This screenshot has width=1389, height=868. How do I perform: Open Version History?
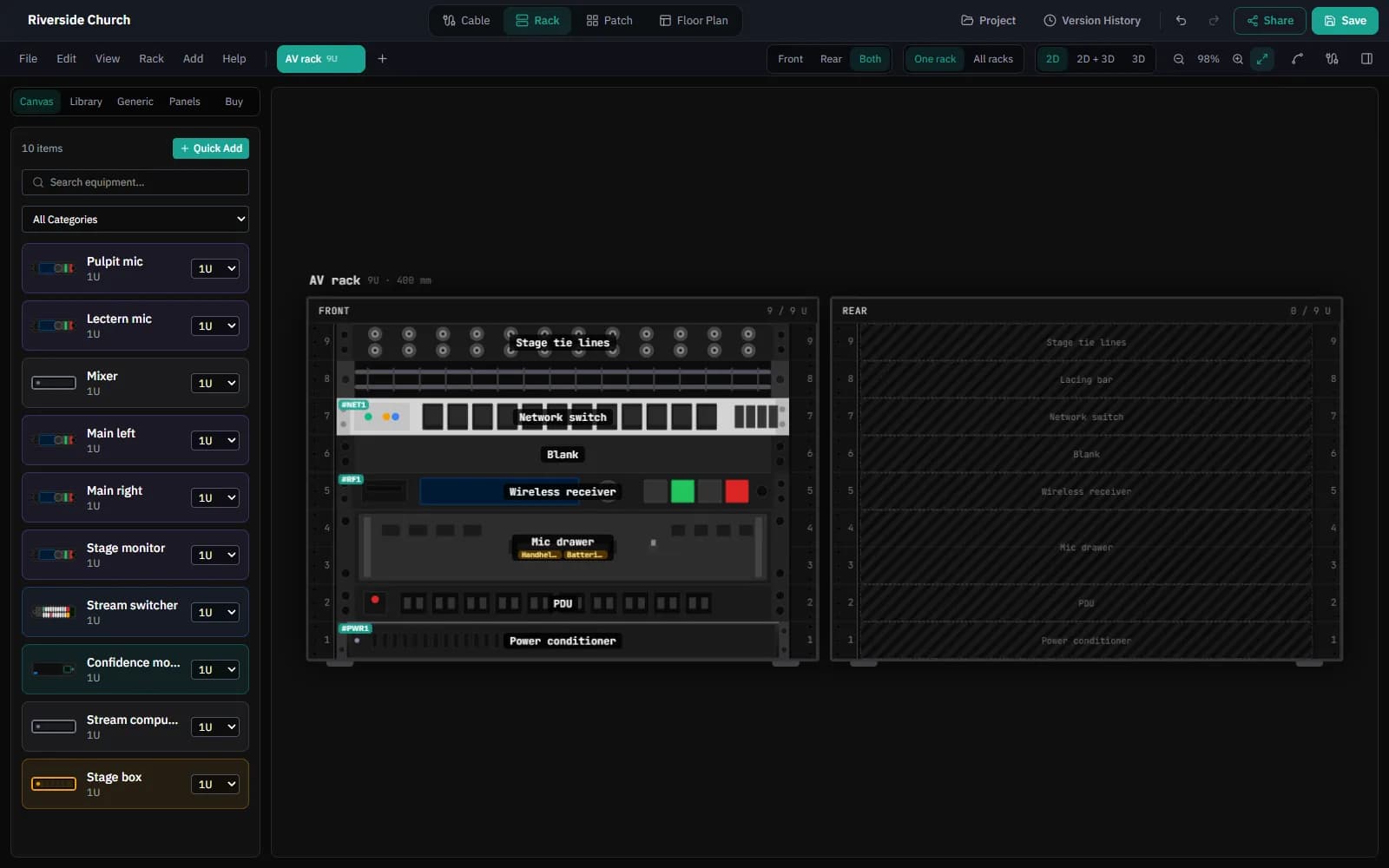pos(1092,21)
